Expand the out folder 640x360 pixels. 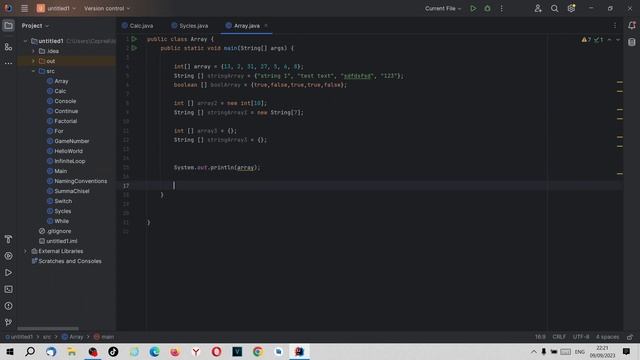(x=33, y=61)
